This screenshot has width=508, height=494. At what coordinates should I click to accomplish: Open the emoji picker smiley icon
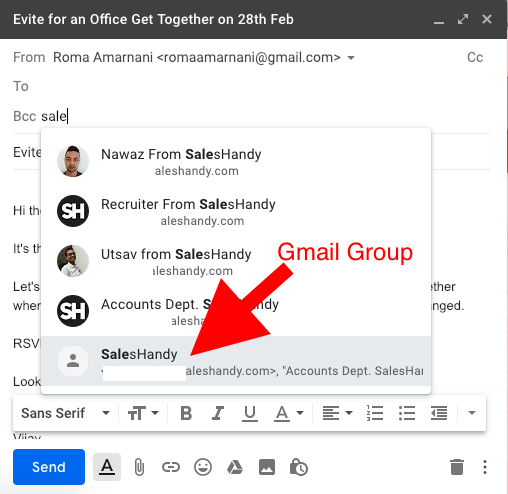pos(203,467)
